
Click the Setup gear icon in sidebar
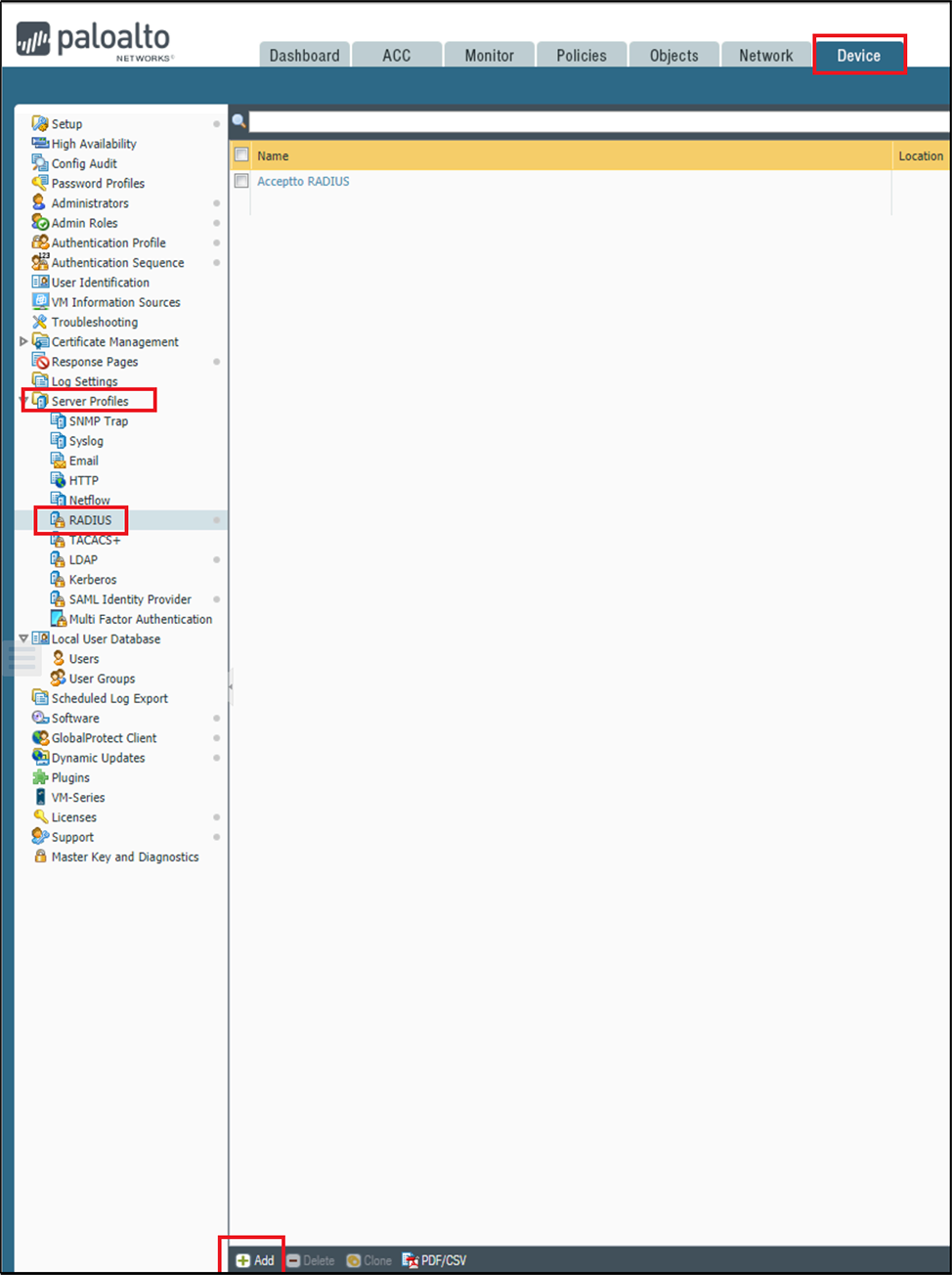[x=39, y=123]
